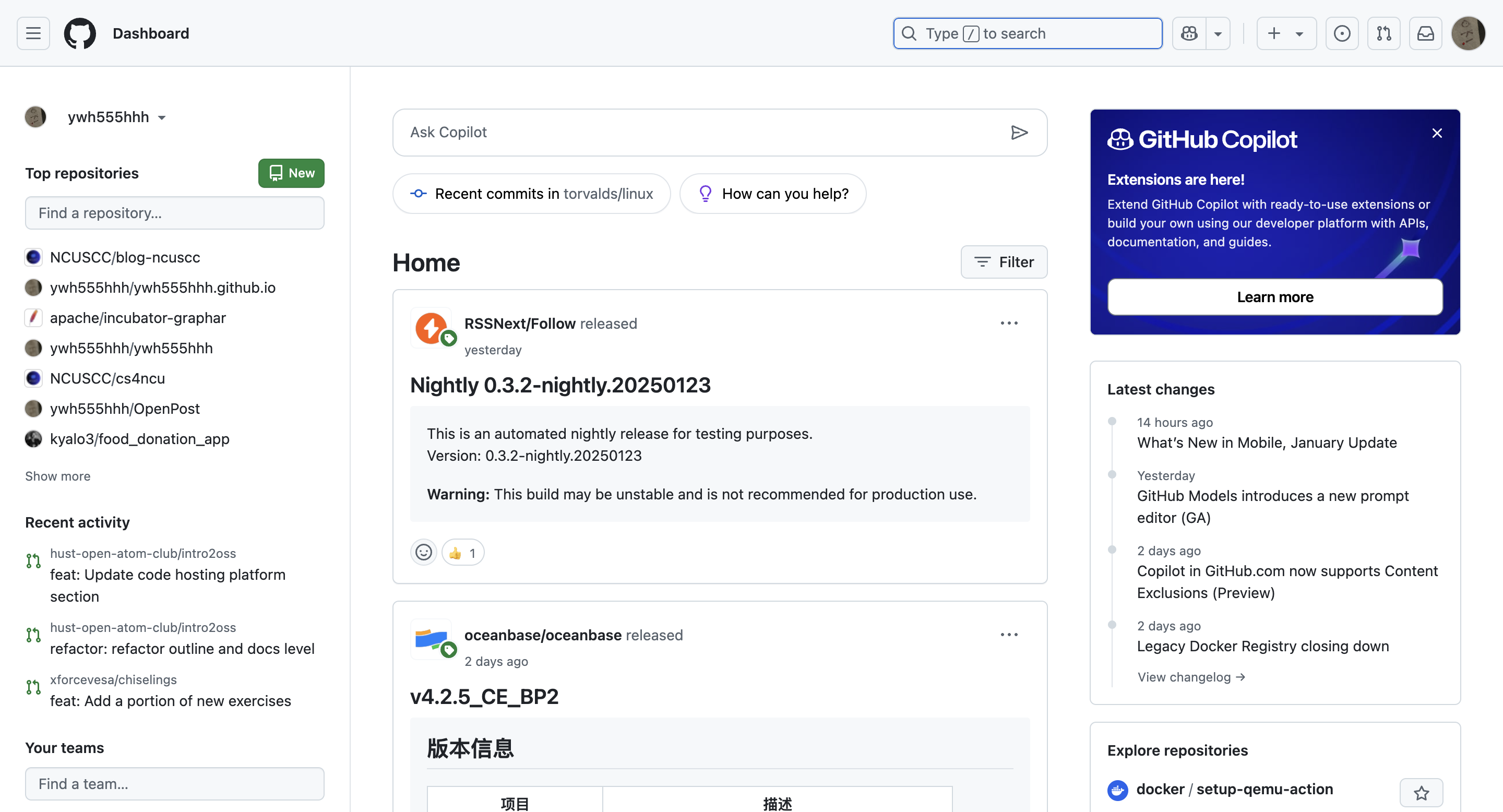Expand the Copilot dropdown arrow in header

pyautogui.click(x=1218, y=33)
